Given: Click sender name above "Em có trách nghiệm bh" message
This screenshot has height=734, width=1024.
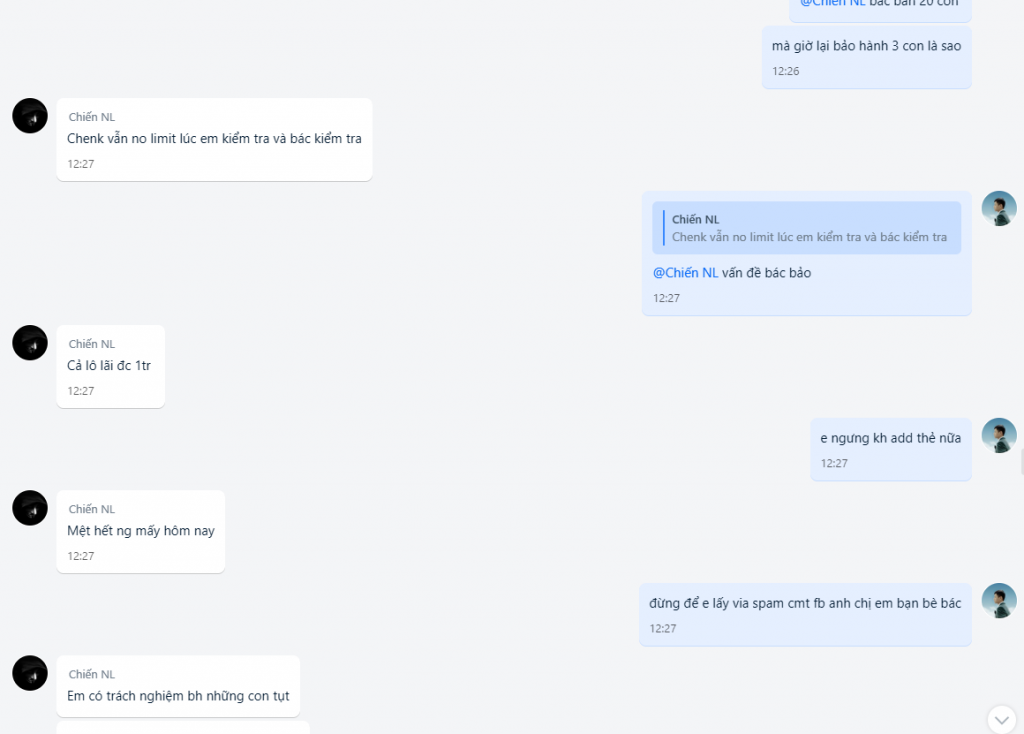Looking at the screenshot, I should tap(91, 675).
